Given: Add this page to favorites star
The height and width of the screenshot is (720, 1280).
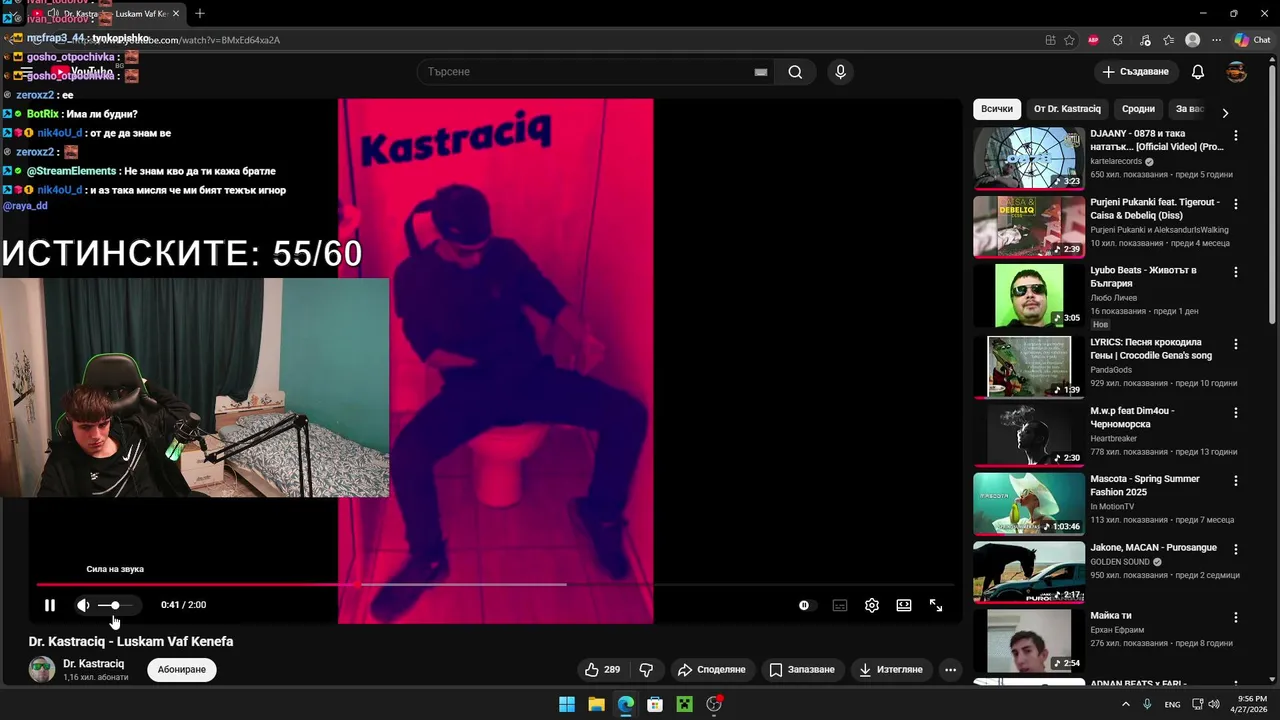Looking at the screenshot, I should [x=1070, y=40].
